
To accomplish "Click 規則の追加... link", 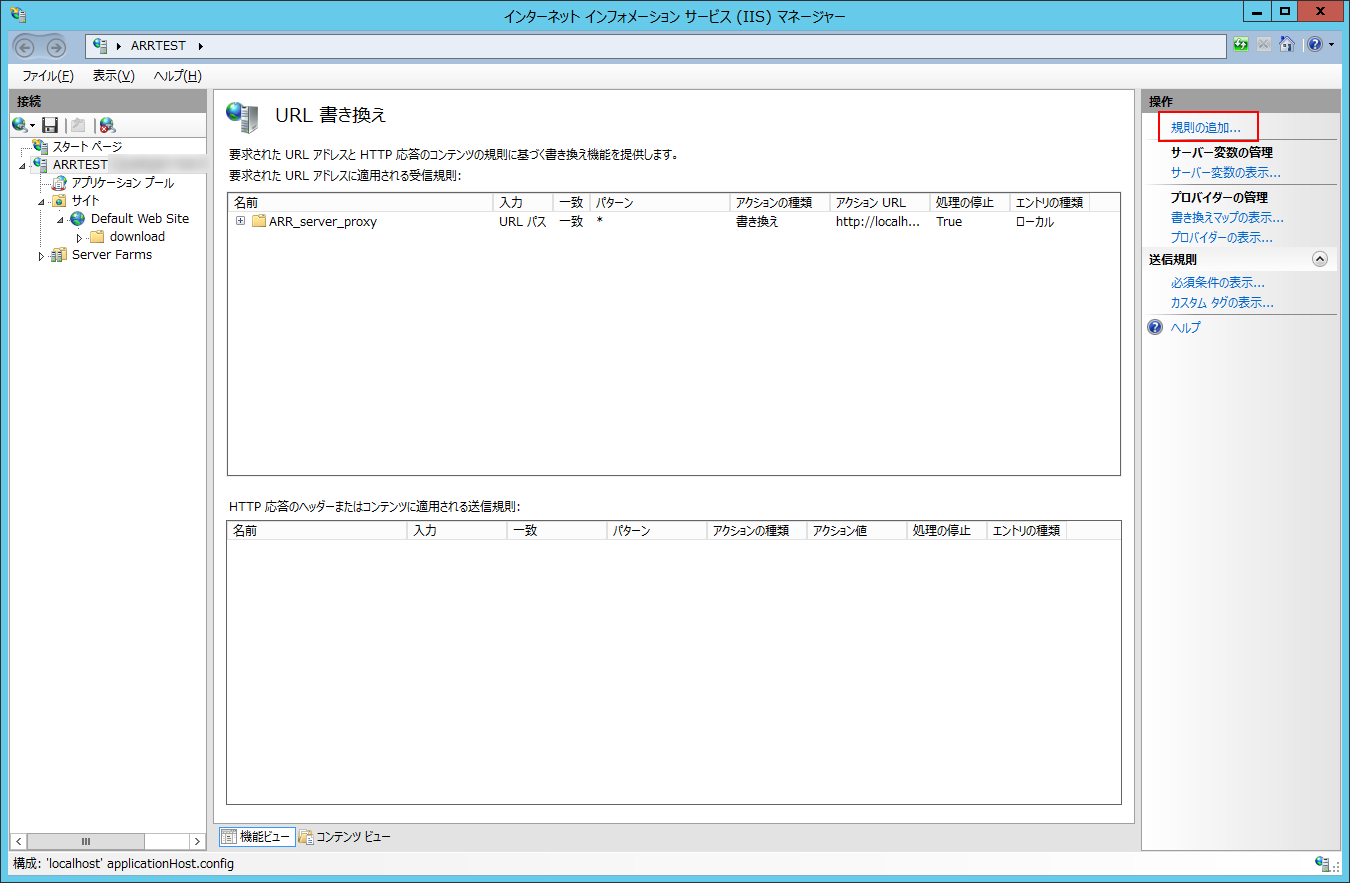I will tap(1205, 128).
